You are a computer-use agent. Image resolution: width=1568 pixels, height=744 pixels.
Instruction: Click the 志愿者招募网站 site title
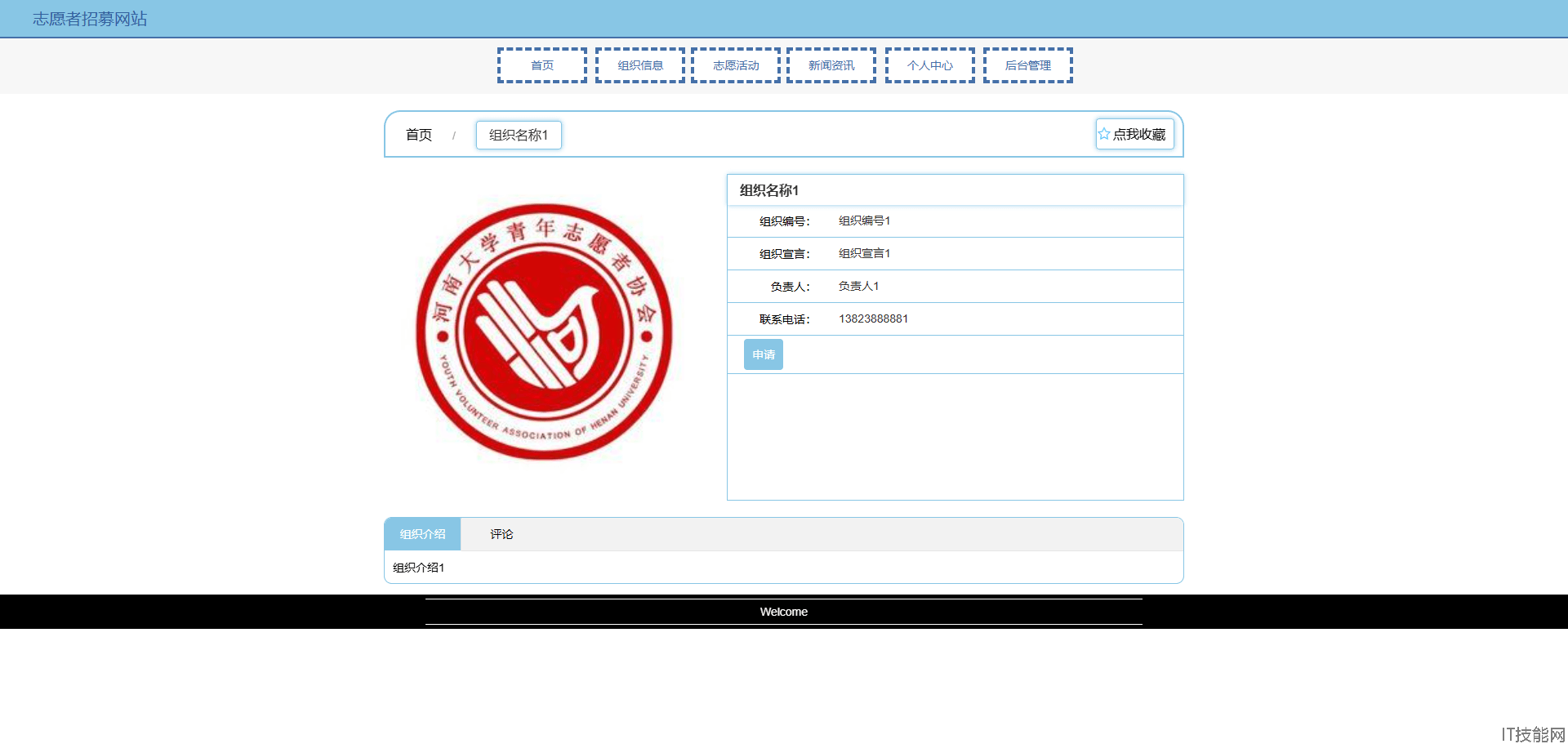click(90, 19)
